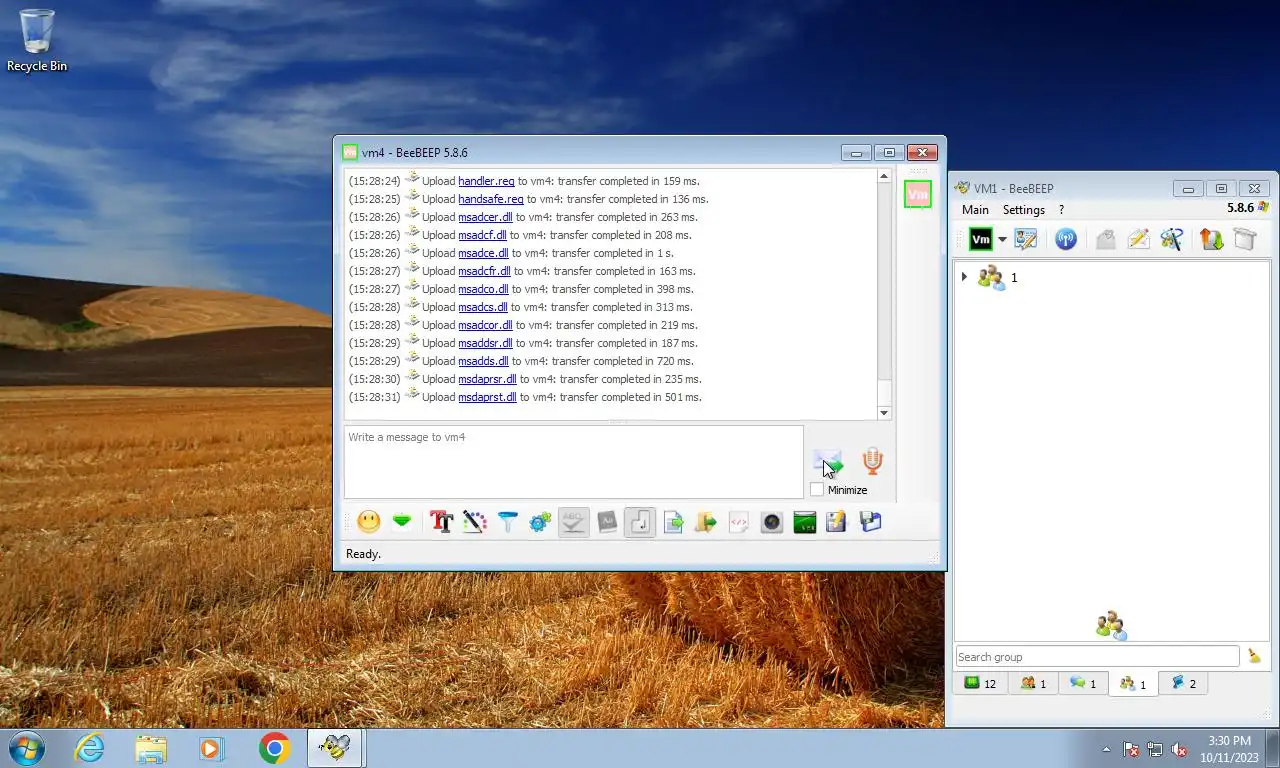Toggle the dictionary book icon
1280x768 pixels.
click(607, 522)
